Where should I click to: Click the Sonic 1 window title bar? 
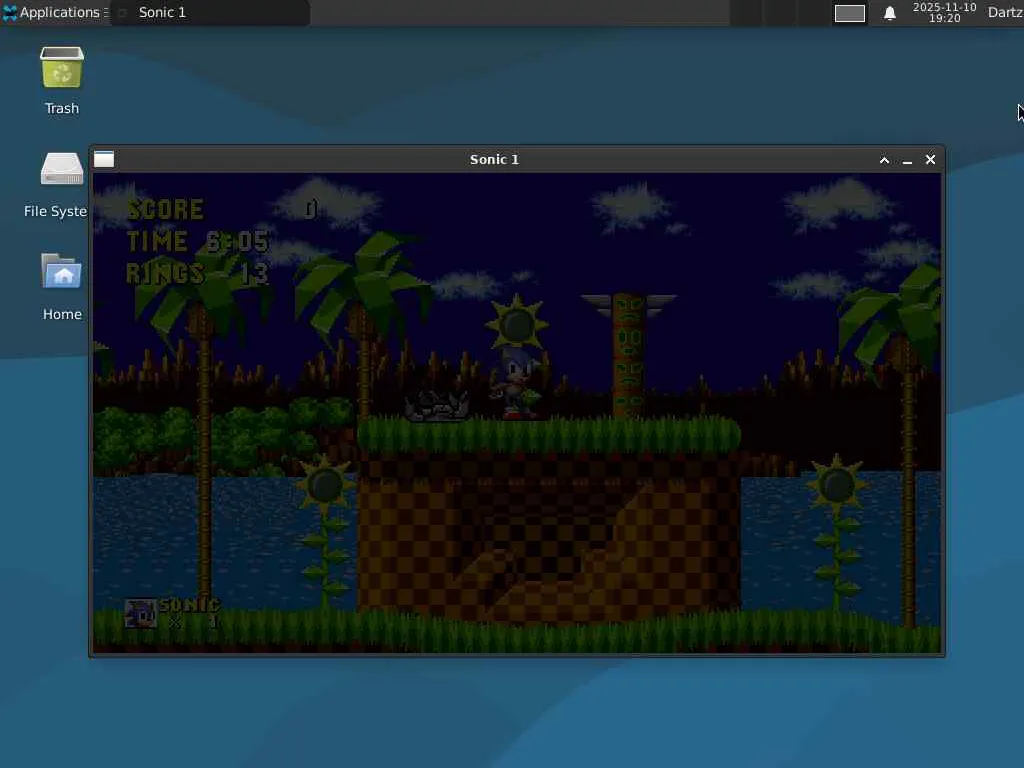pos(494,159)
